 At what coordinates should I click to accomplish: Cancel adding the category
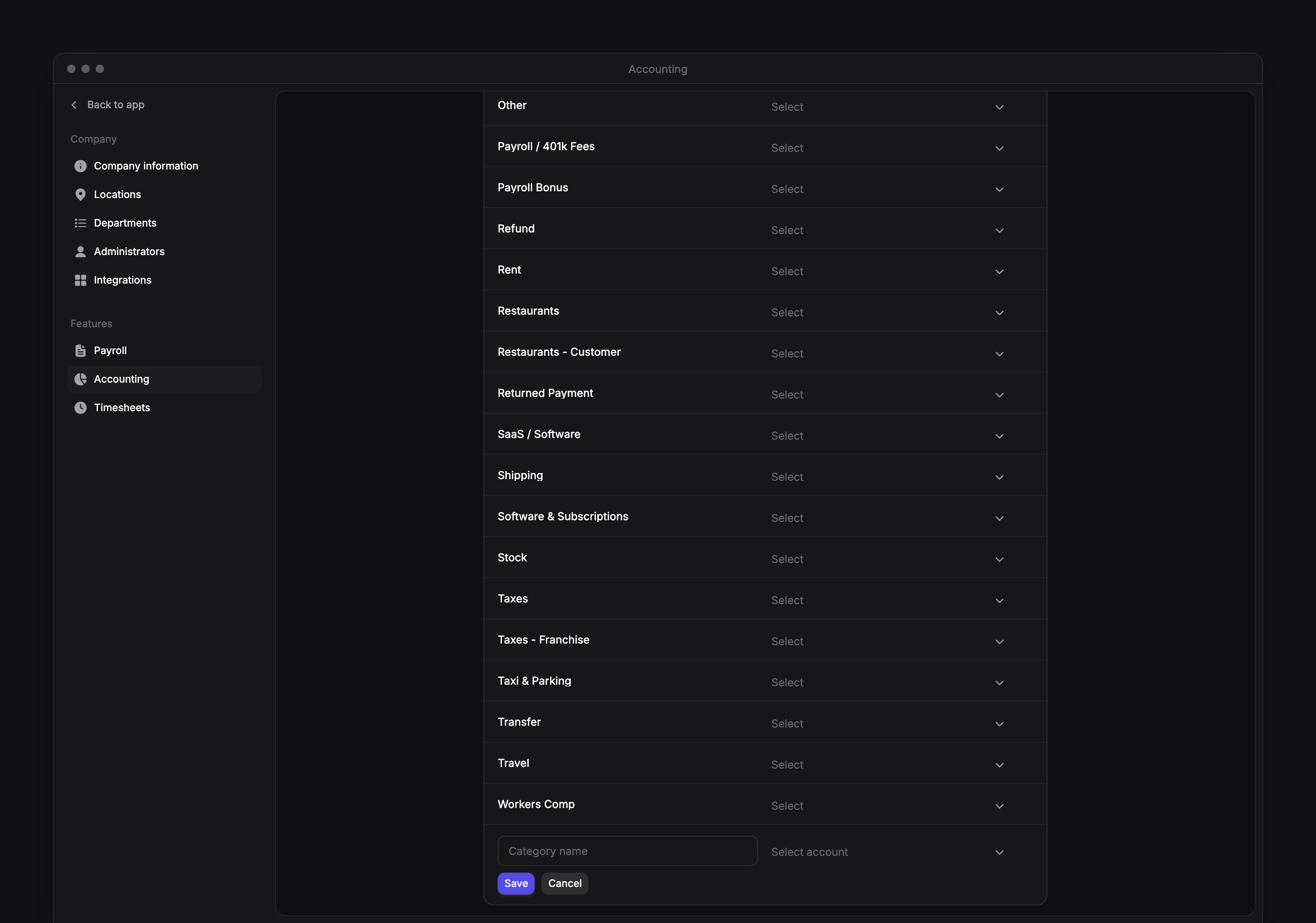564,884
